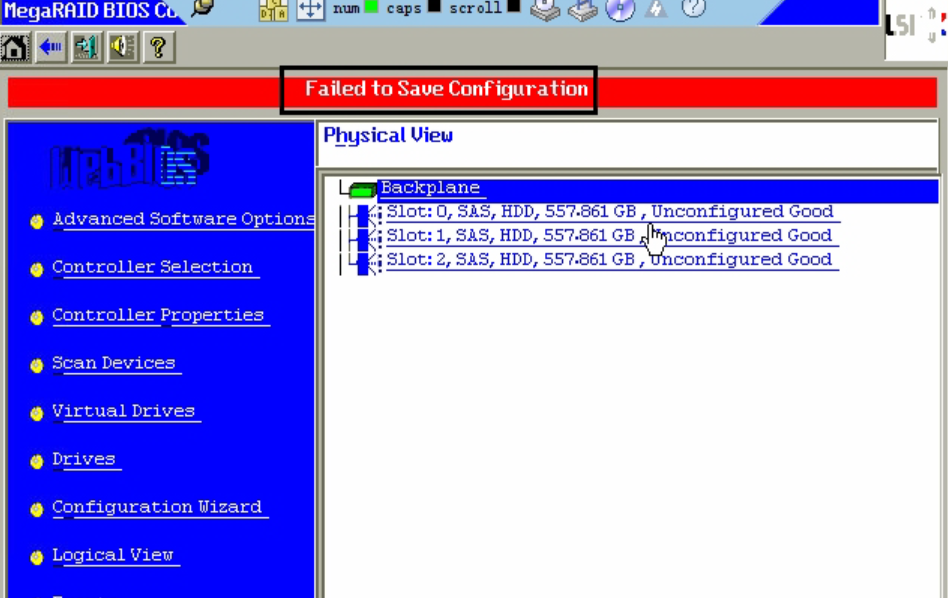Click the Scan Devices link

[x=113, y=363]
